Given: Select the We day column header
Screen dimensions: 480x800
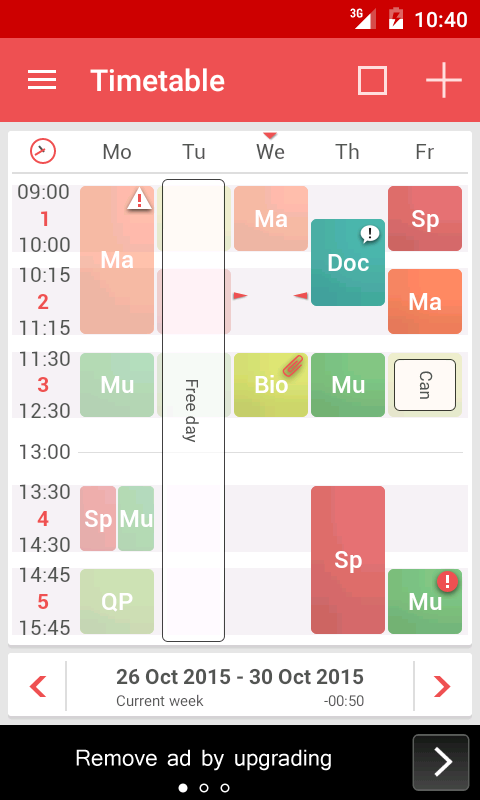Looking at the screenshot, I should pos(270,152).
